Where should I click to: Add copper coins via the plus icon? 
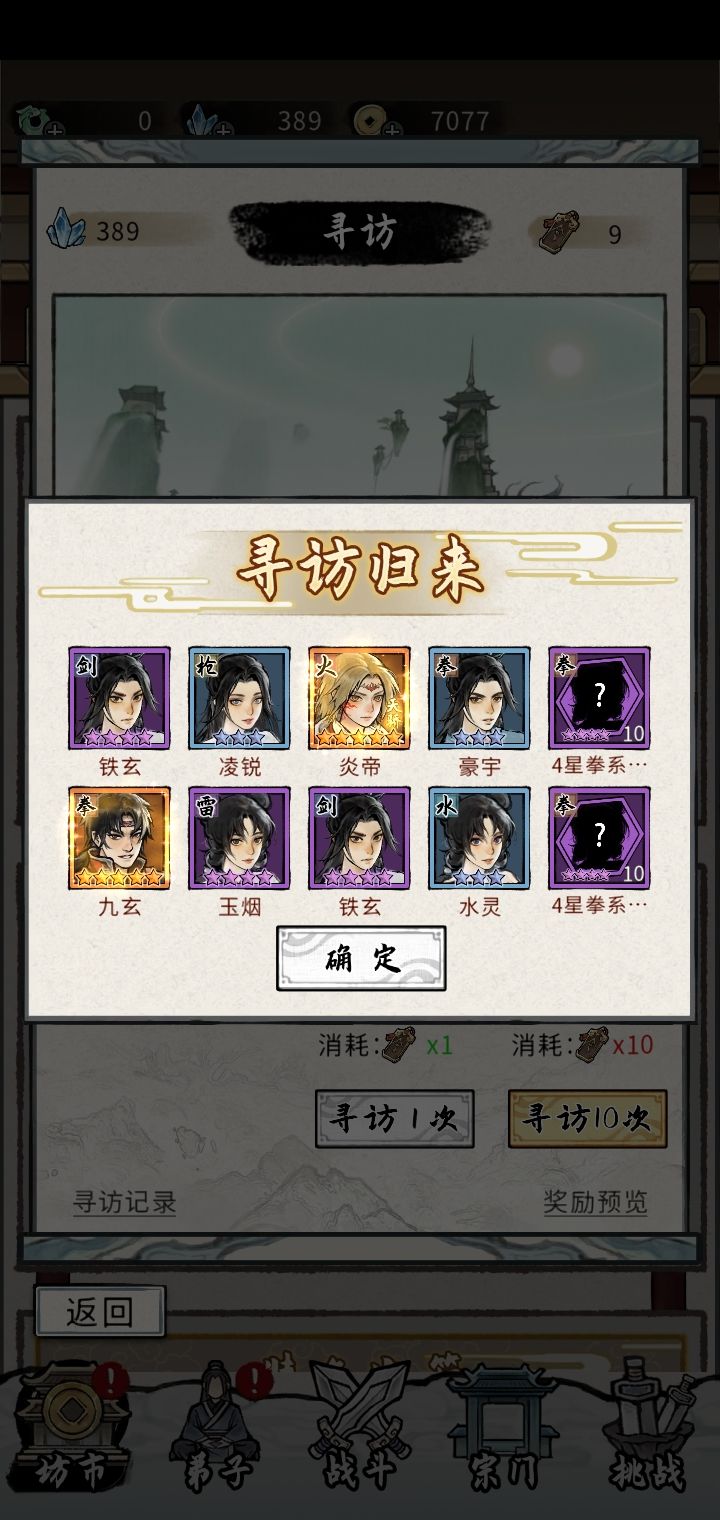392,131
